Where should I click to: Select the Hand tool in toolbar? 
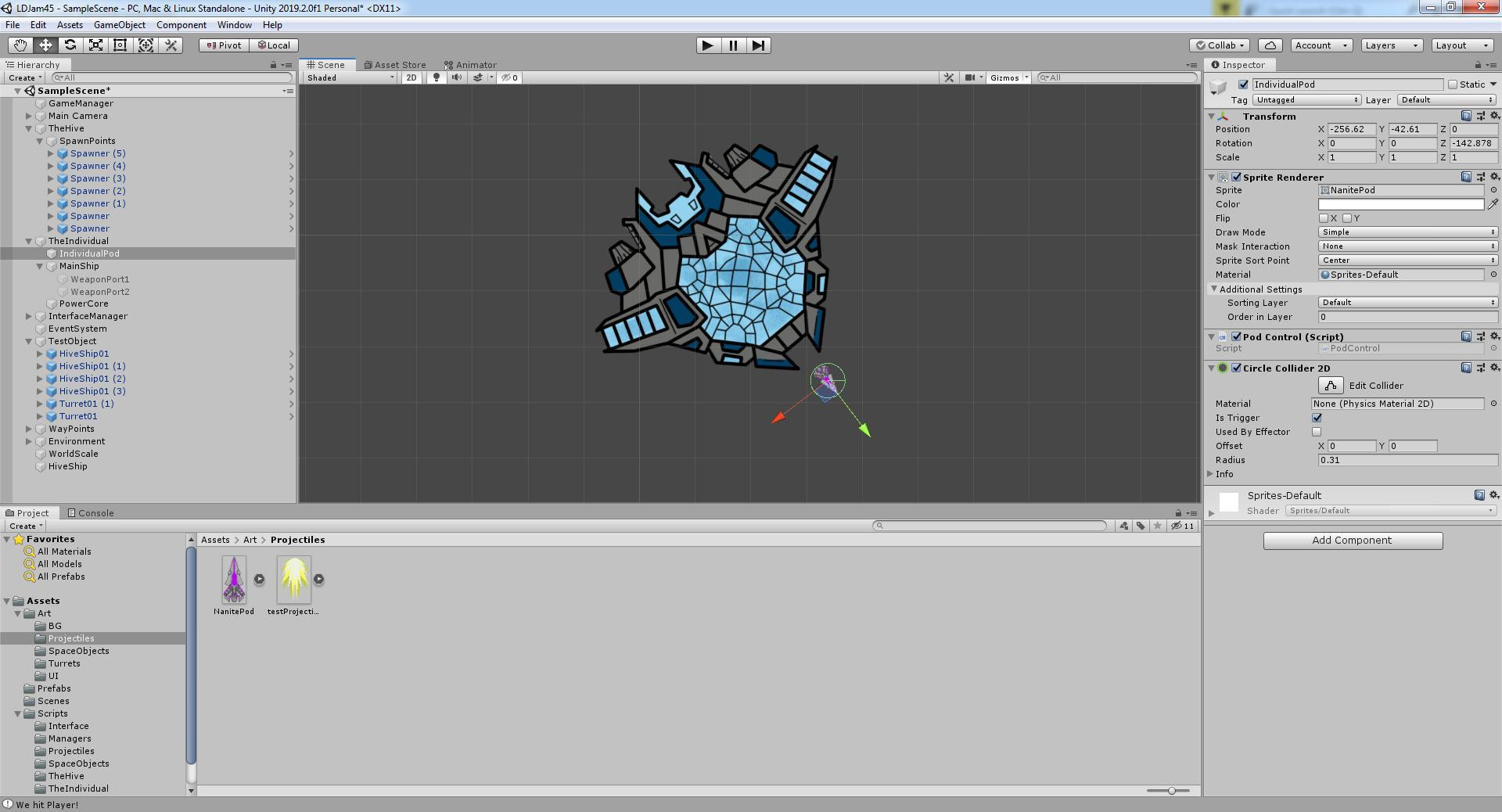point(20,45)
